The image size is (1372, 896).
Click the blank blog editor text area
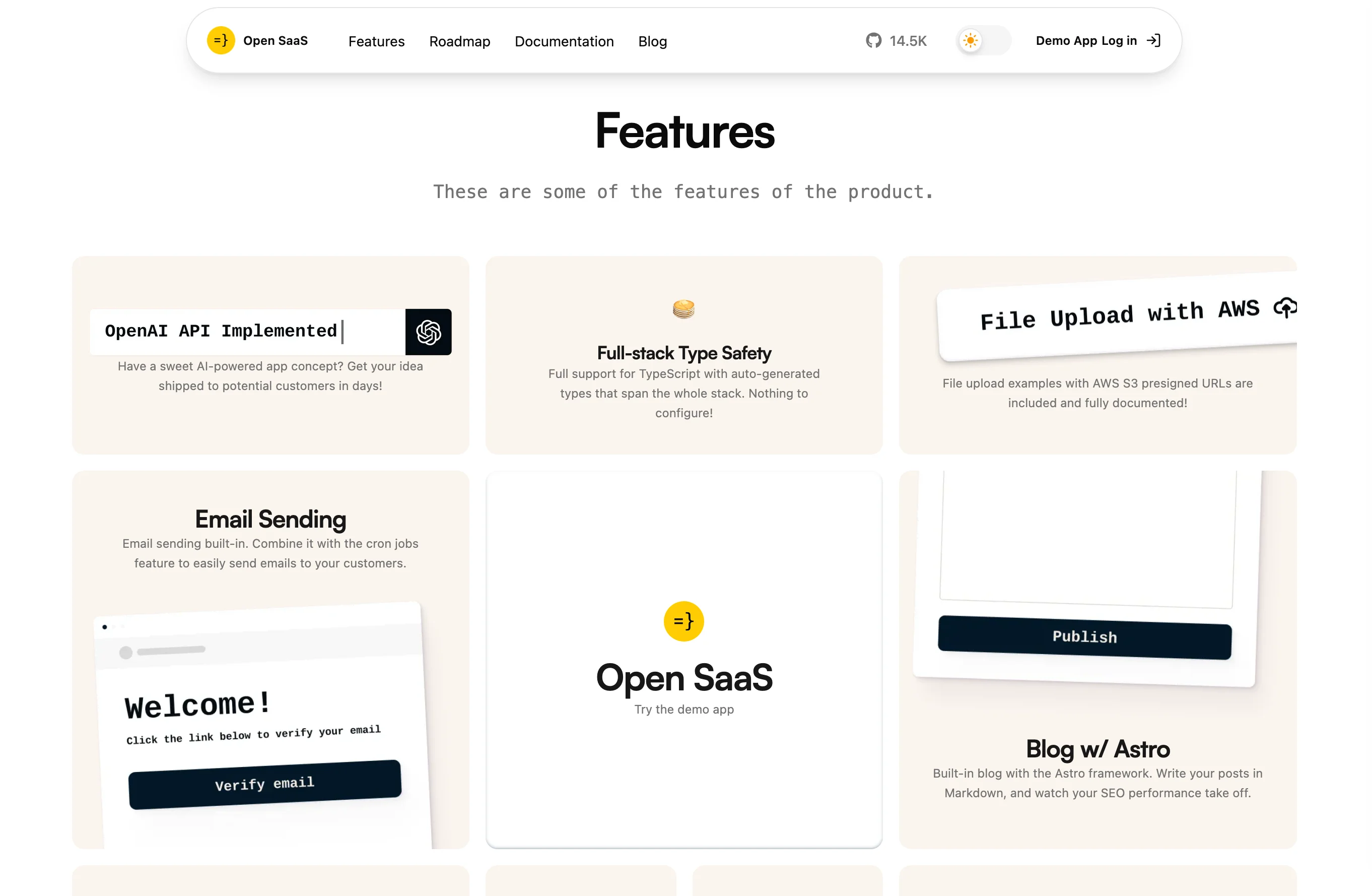pos(1088,538)
